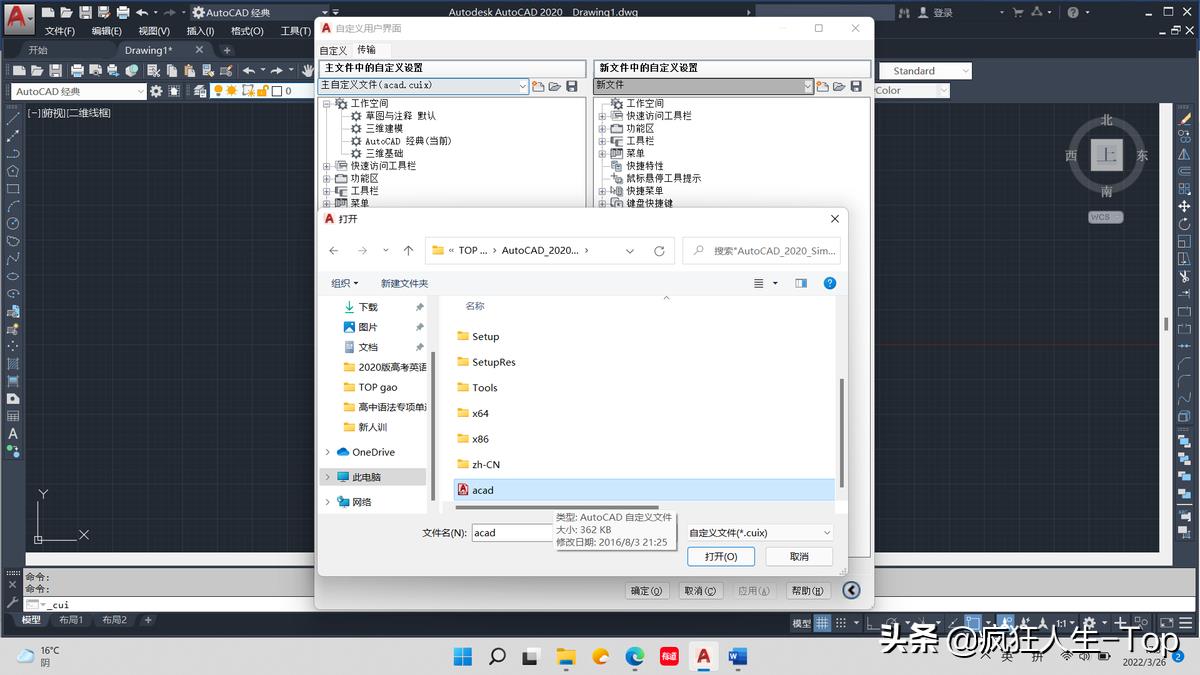Open Standard style dropdown
The image size is (1200, 675).
(925, 71)
